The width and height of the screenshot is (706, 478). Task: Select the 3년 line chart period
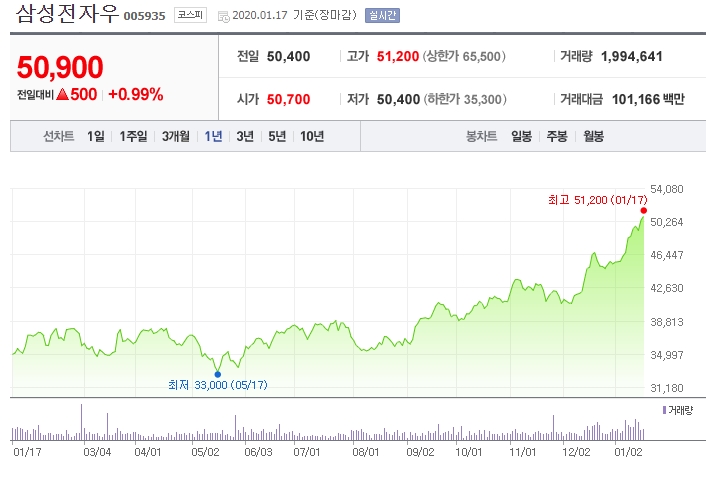pos(245,136)
